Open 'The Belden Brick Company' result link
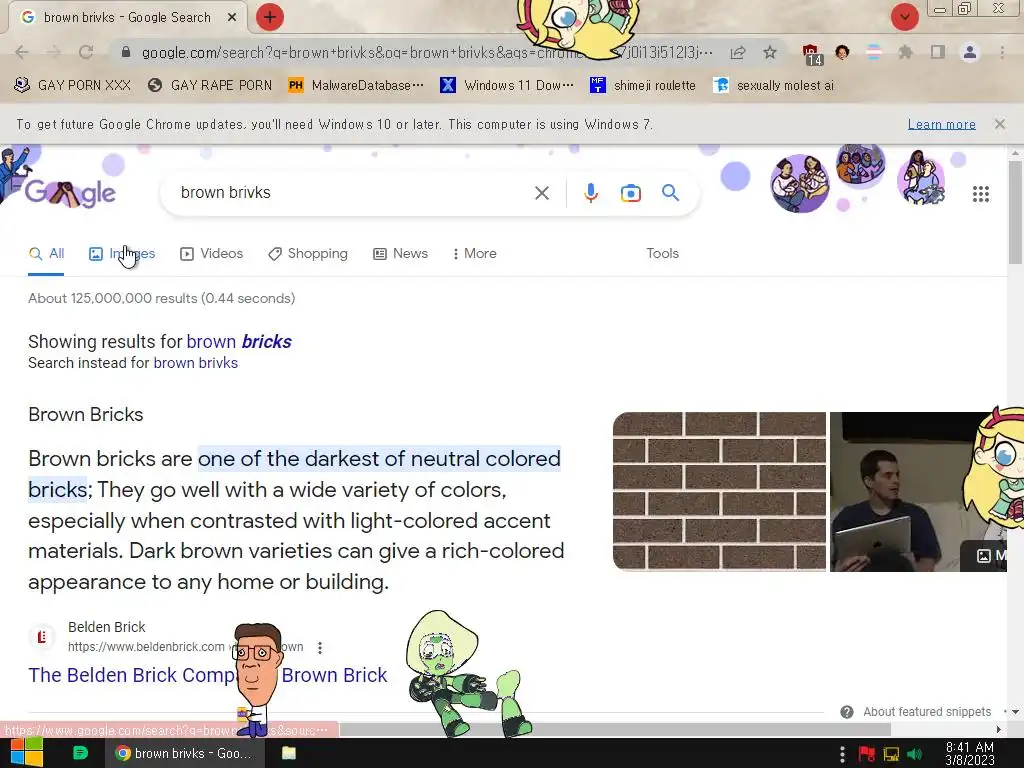1024x768 pixels. 208,675
